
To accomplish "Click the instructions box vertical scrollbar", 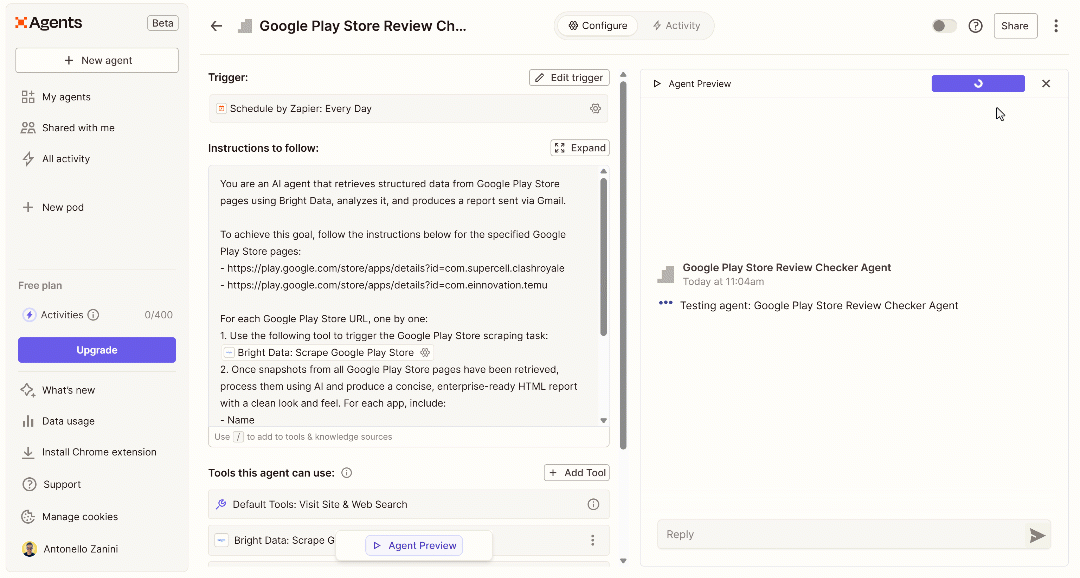I will [603, 255].
